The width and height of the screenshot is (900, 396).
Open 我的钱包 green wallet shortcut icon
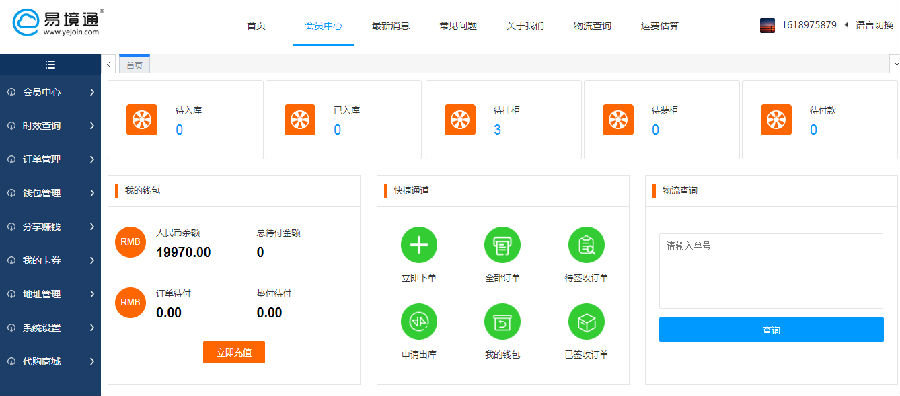502,321
